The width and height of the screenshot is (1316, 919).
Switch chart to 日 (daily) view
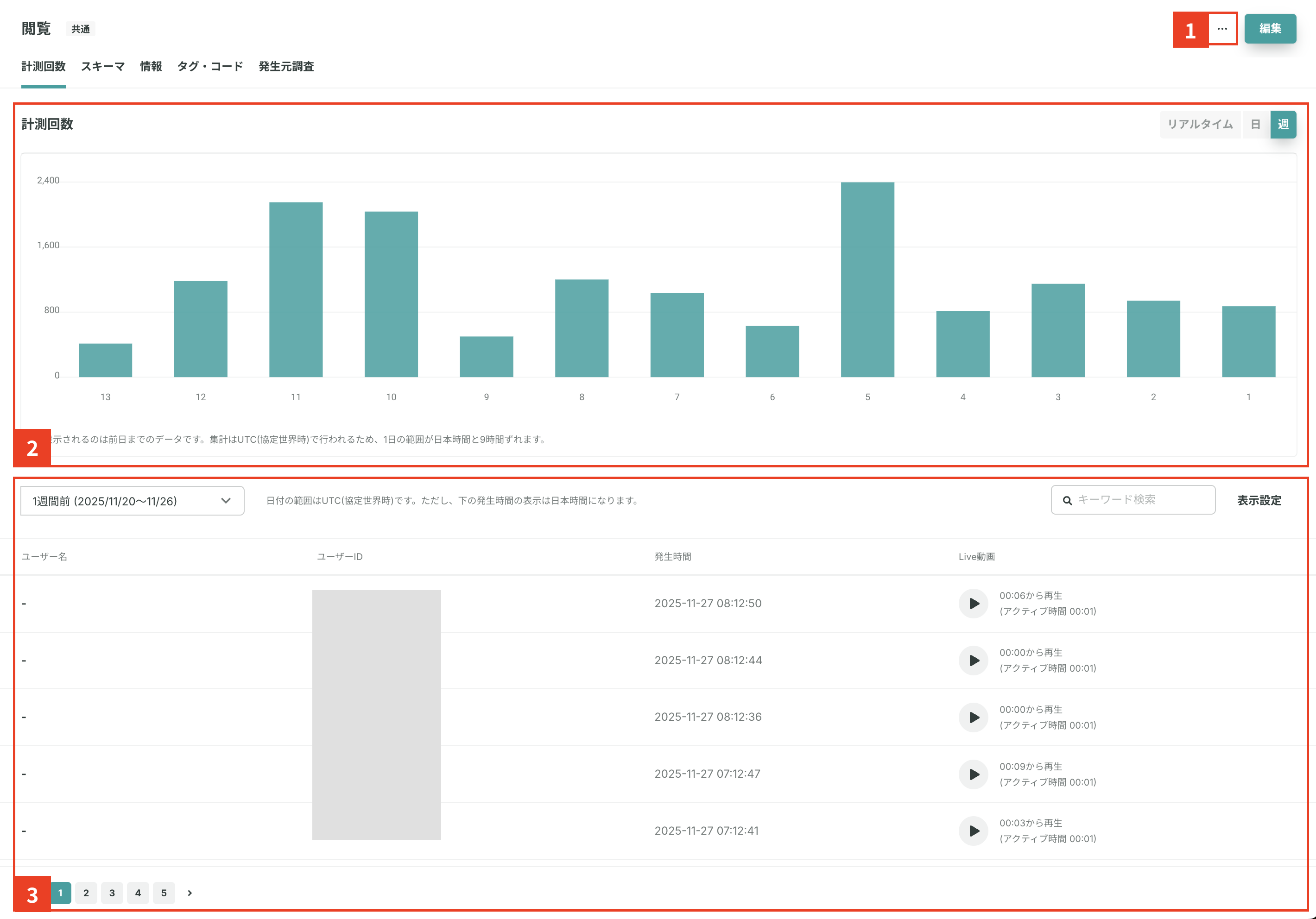[x=1255, y=124]
